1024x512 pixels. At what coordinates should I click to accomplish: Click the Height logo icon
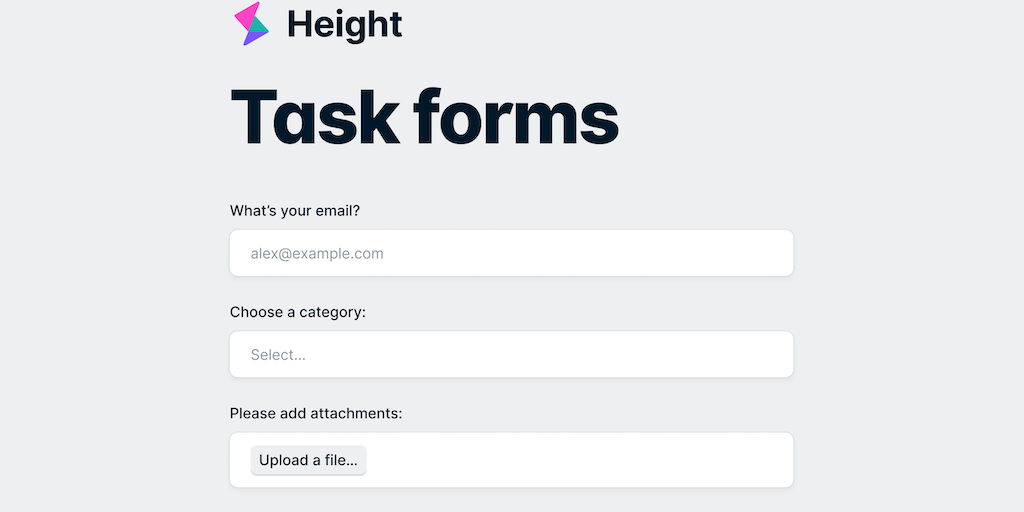pos(252,23)
